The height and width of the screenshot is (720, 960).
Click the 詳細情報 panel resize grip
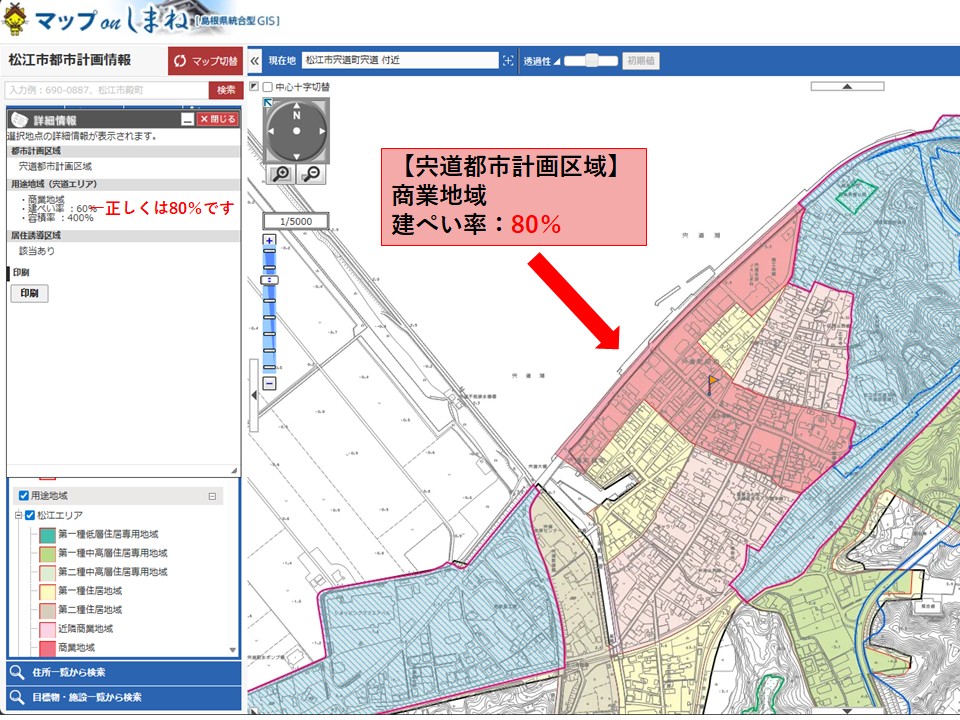(234, 470)
